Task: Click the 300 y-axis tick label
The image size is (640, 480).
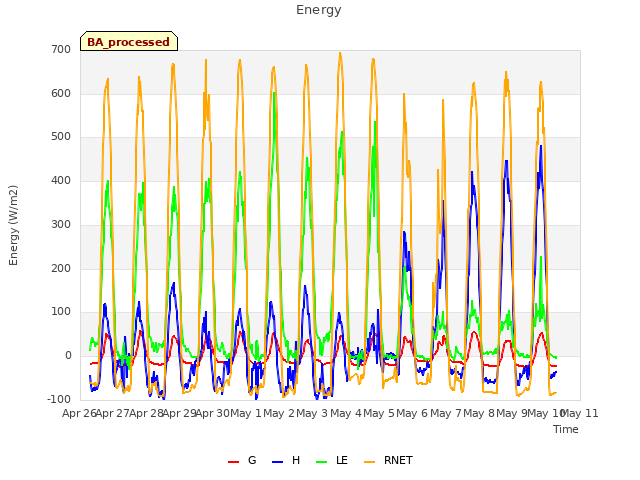Action: click(61, 224)
